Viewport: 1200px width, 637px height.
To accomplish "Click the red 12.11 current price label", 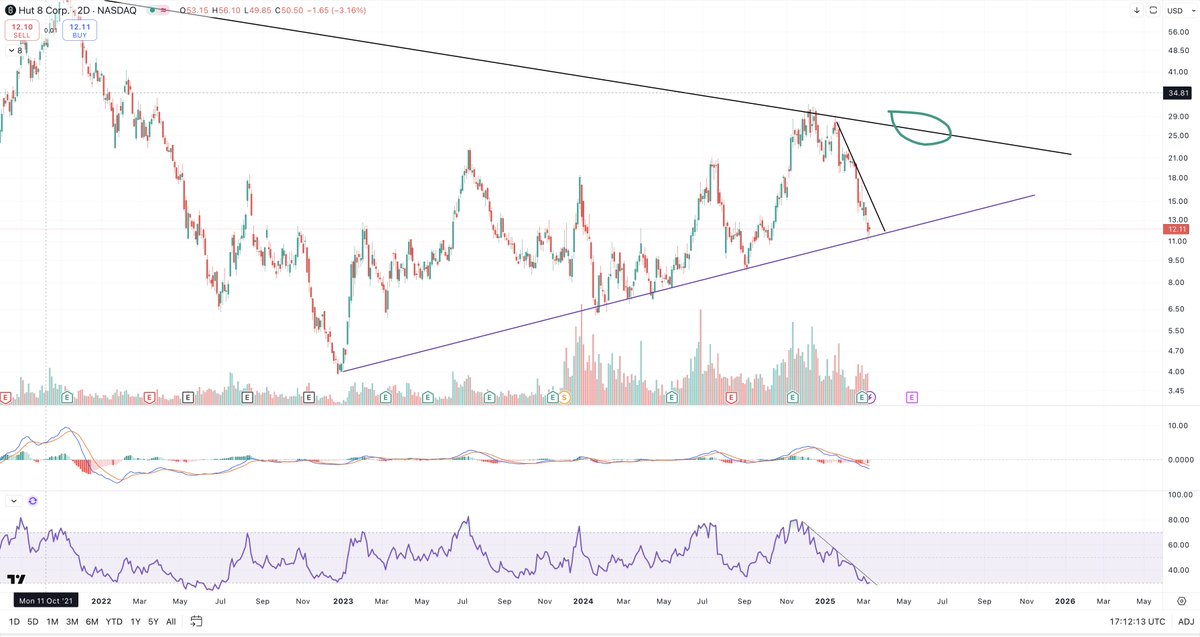I will 1177,229.
